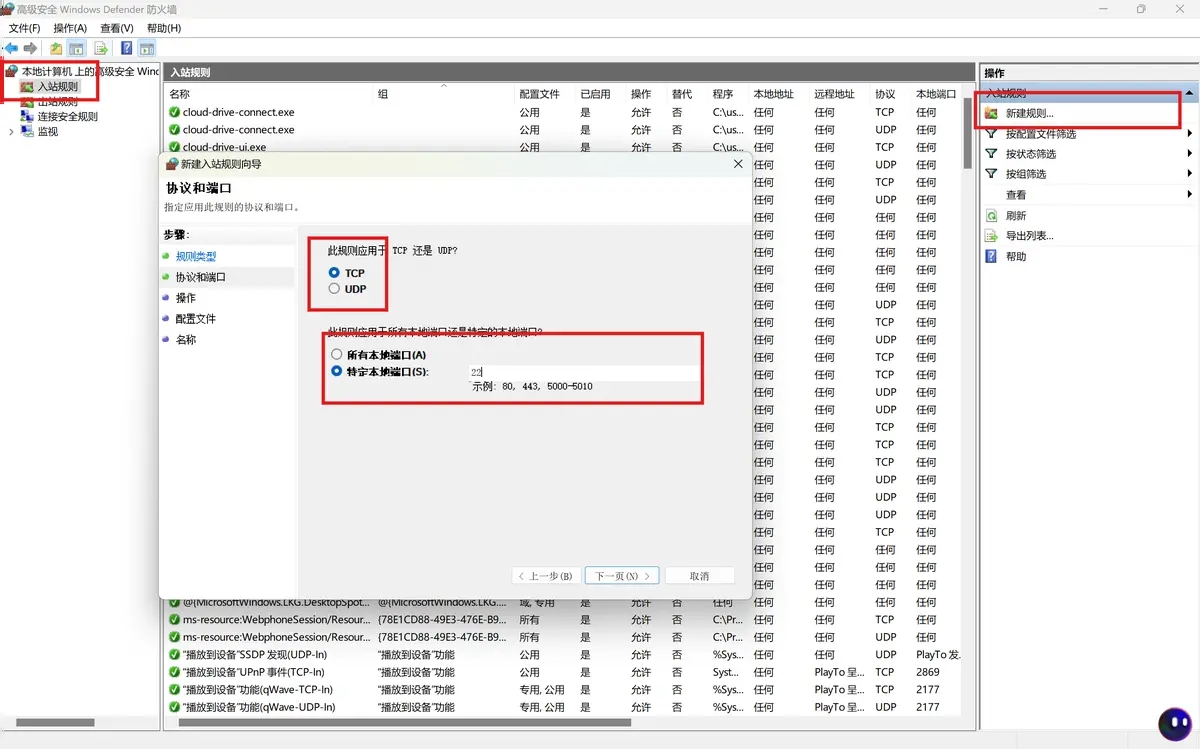Select the TCP radio button
The height and width of the screenshot is (749, 1200).
[334, 273]
